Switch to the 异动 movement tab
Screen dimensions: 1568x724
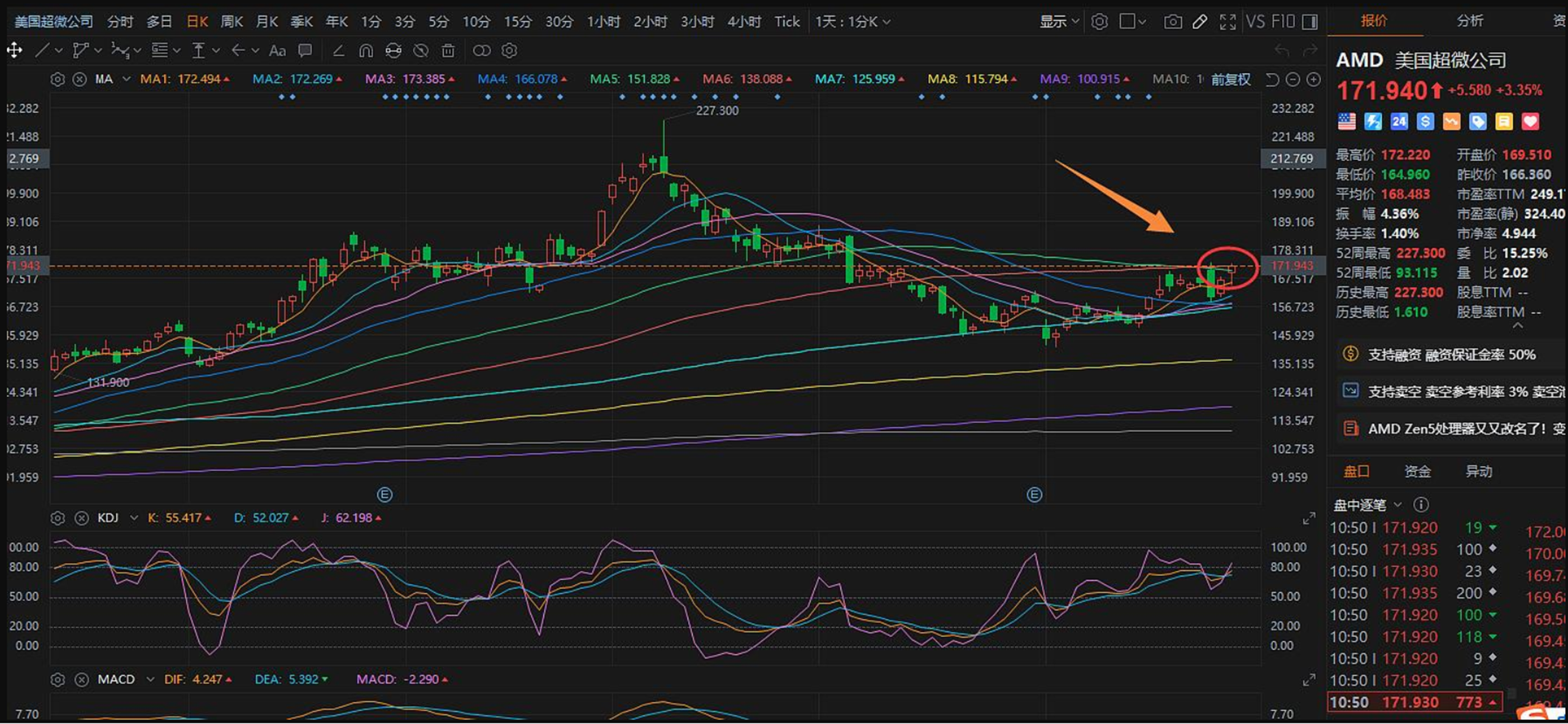[1479, 471]
